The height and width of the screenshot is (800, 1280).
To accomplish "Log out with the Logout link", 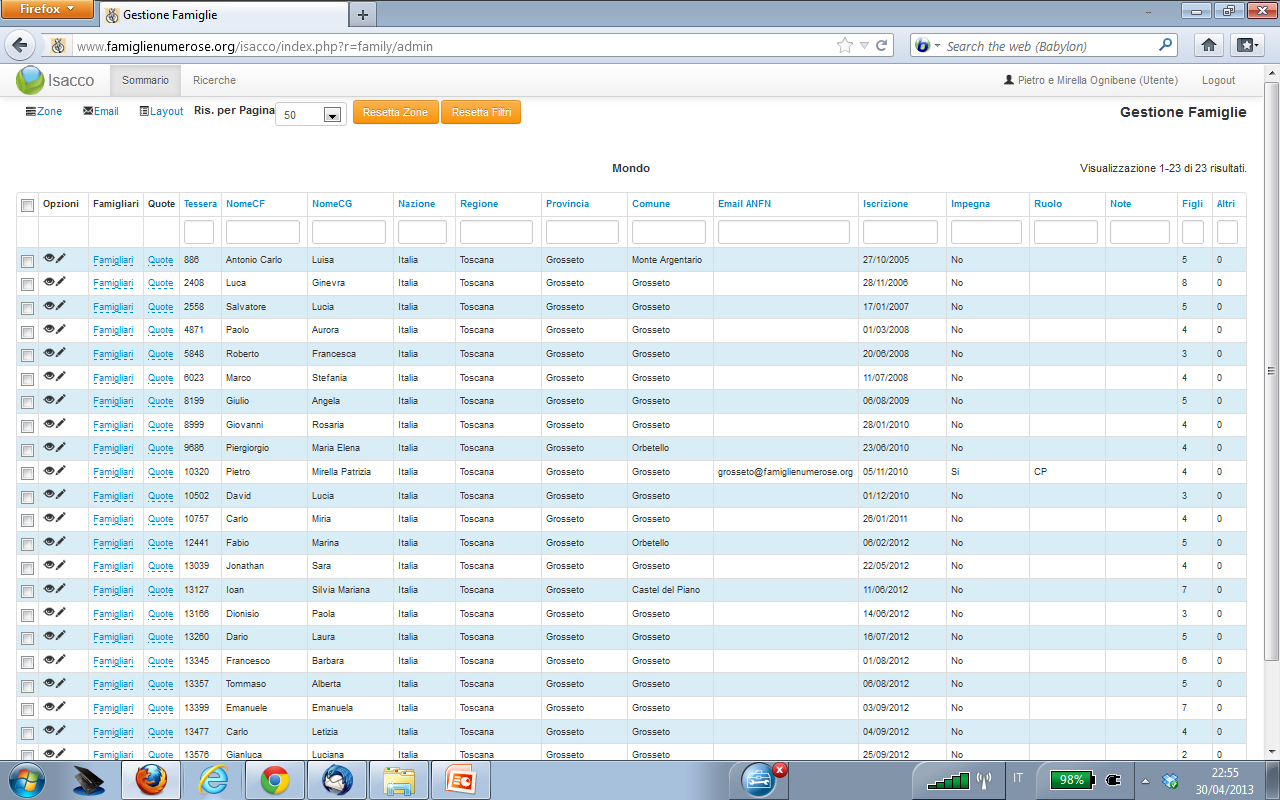I will pos(1218,80).
